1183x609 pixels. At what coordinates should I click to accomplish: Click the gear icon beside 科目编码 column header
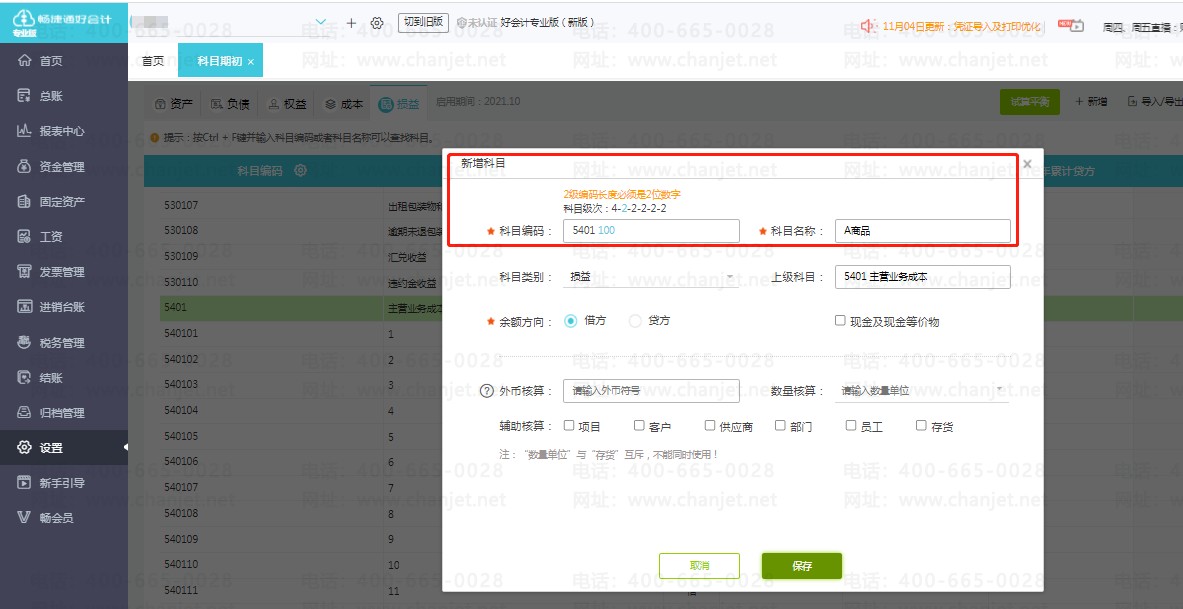click(x=300, y=171)
